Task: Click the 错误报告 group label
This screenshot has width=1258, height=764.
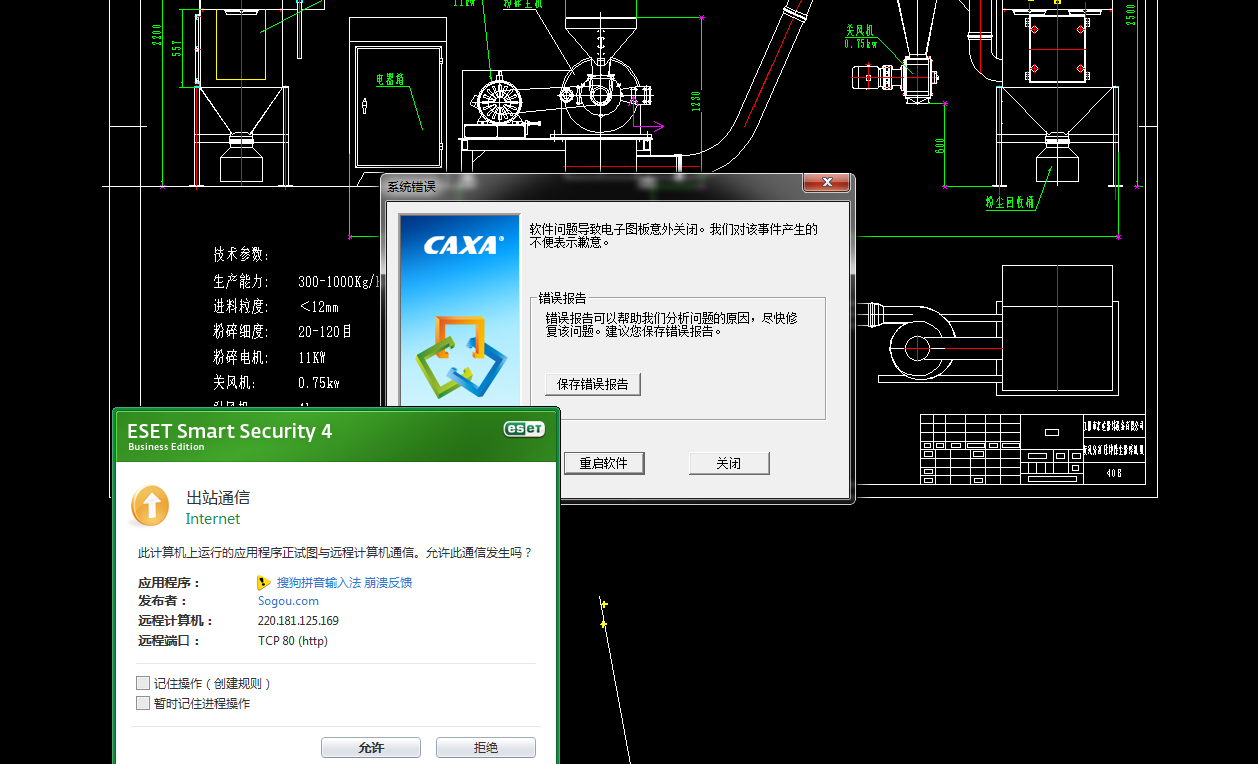Action: pyautogui.click(x=563, y=297)
